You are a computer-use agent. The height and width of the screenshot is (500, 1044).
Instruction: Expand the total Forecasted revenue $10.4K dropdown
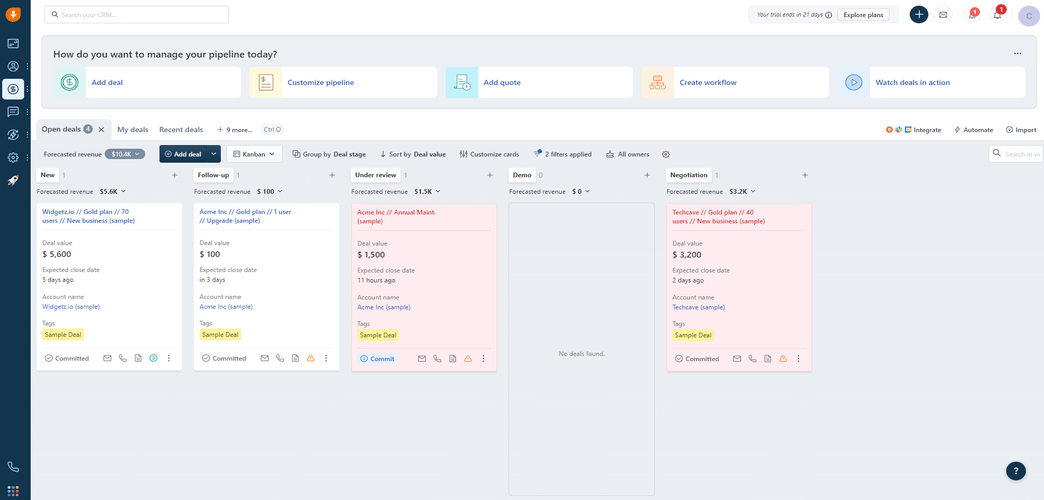coord(125,154)
